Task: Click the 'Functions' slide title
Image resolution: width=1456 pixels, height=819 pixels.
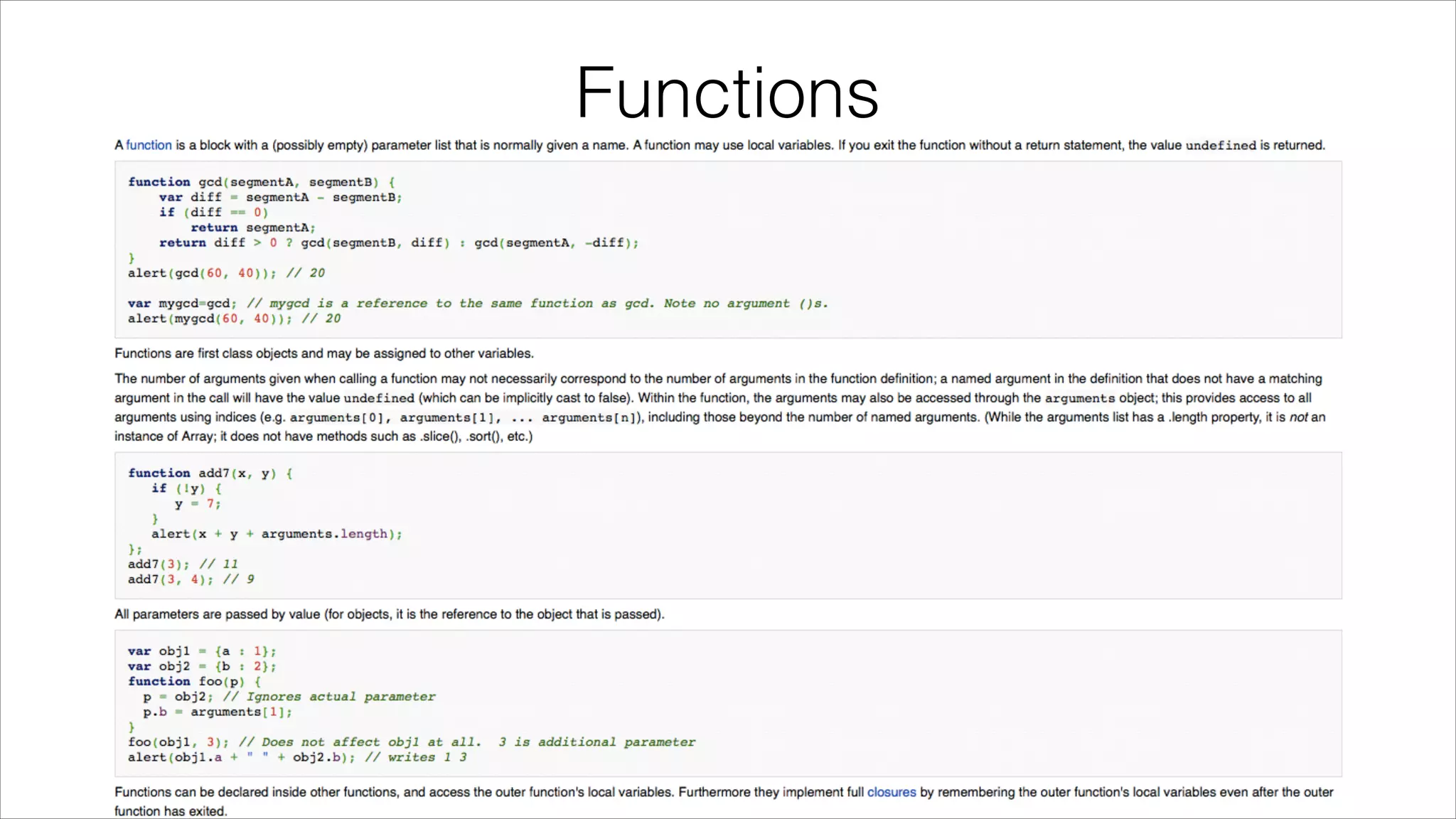Action: click(x=727, y=93)
